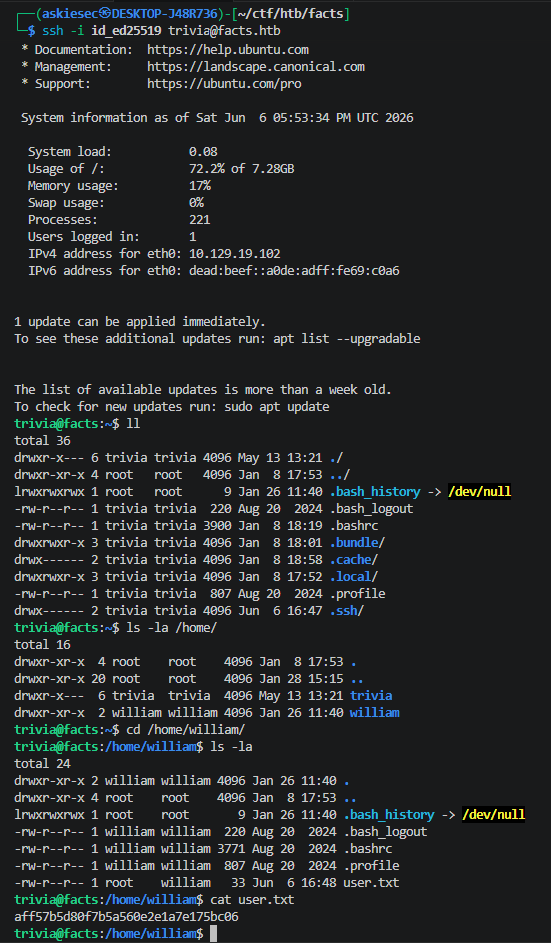Viewport: 551px width, 943px height.
Task: Select the .bundle/ directory entry
Action: [x=357, y=542]
